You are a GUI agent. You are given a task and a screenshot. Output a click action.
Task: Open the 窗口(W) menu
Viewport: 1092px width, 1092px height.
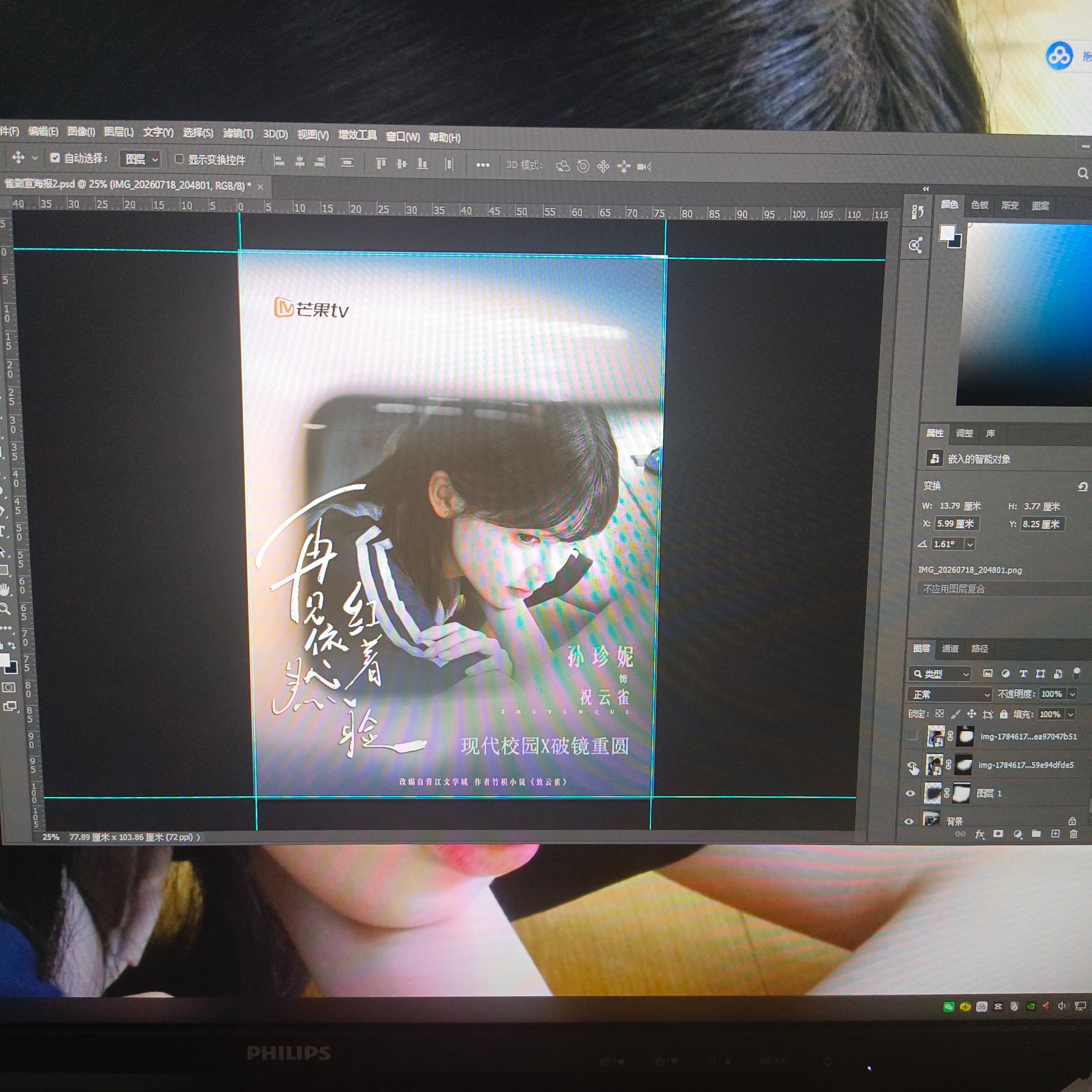coord(403,137)
